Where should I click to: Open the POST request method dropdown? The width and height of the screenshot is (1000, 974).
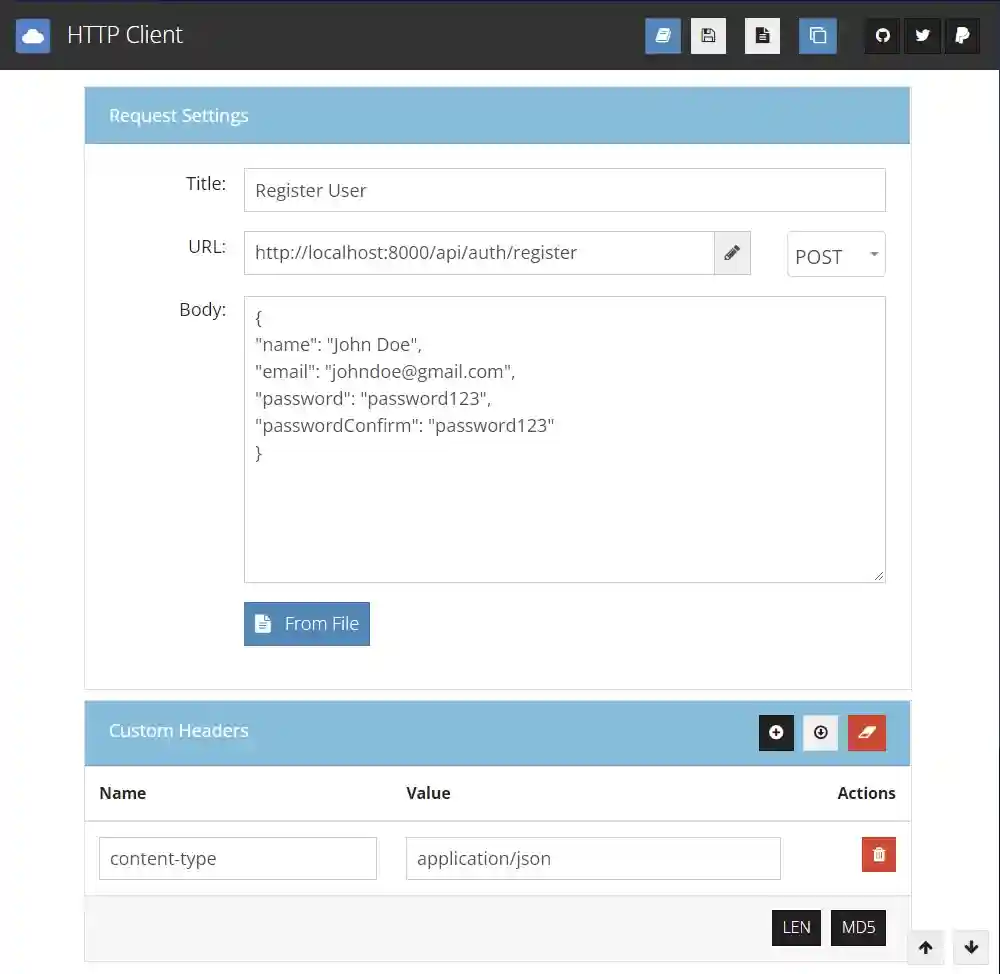(x=836, y=254)
